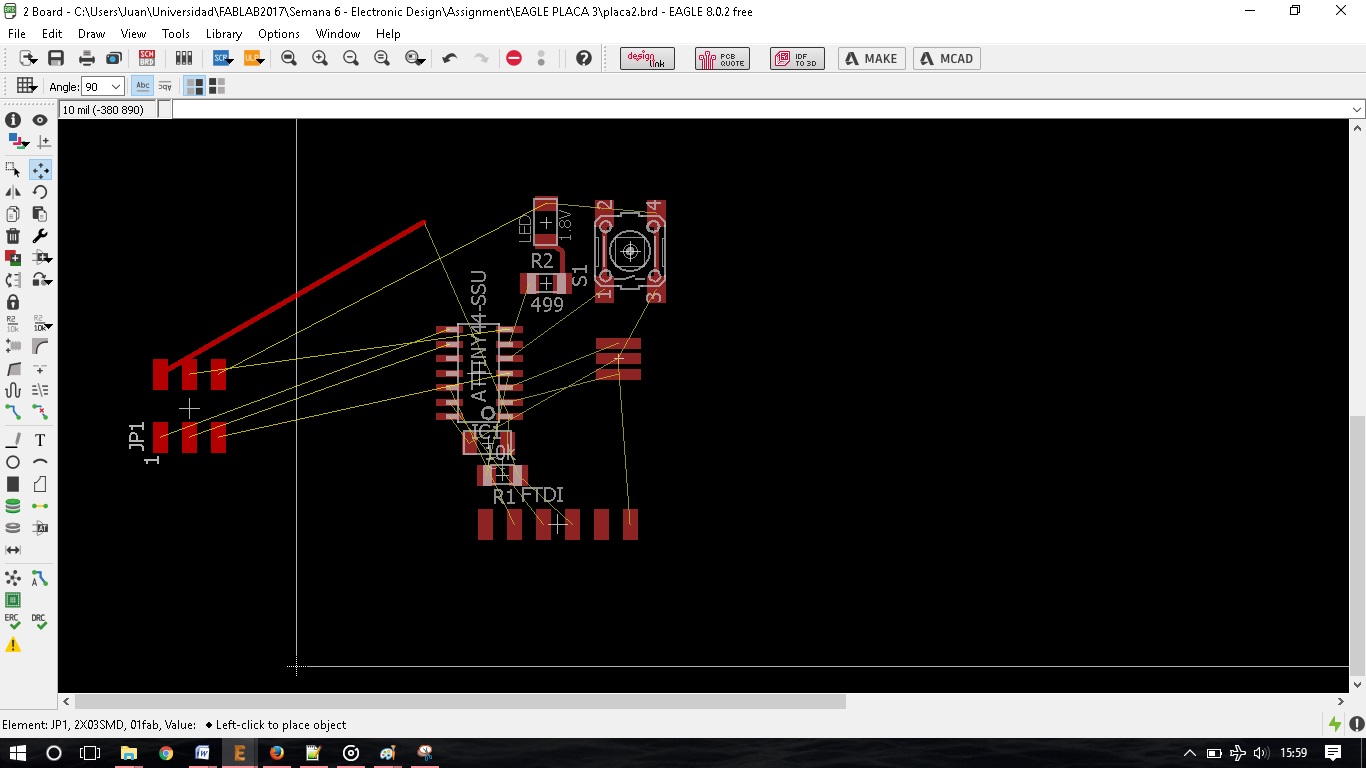Choose the Text tool
The width and height of the screenshot is (1366, 768).
pos(40,440)
